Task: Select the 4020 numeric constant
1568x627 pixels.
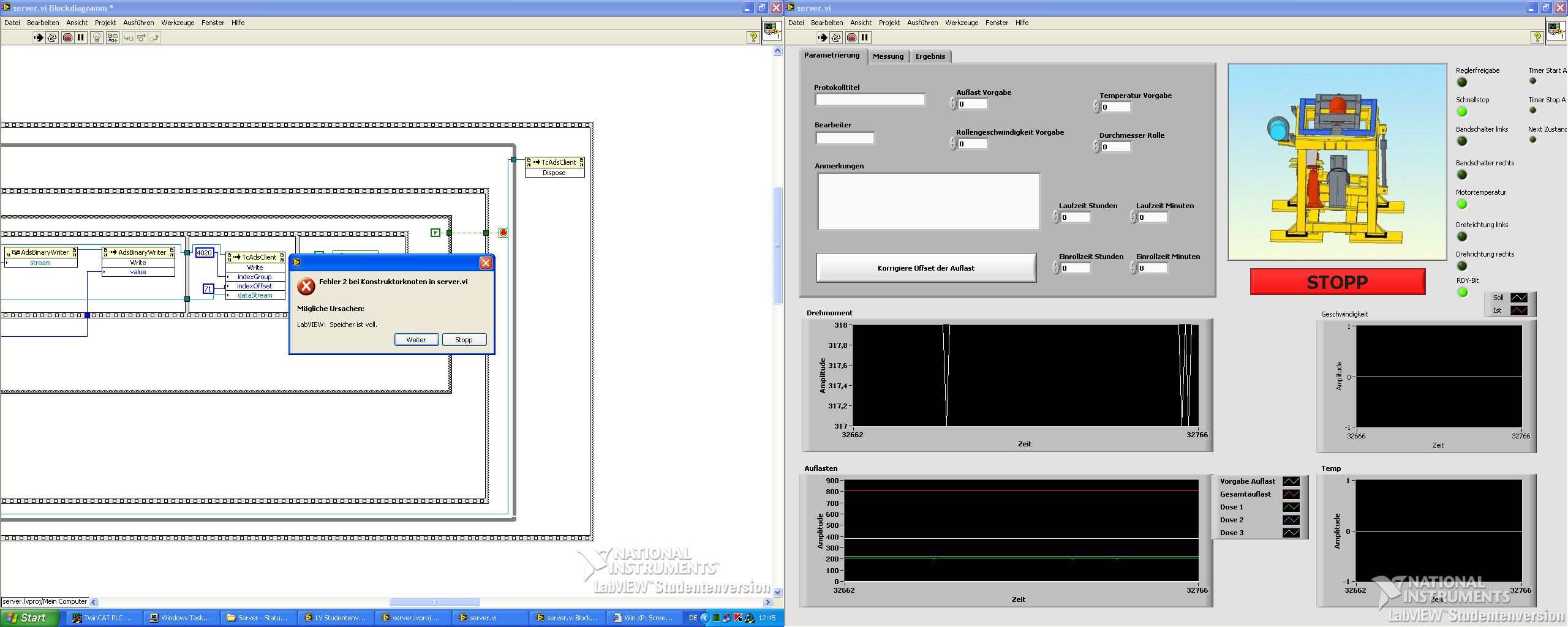Action: click(205, 253)
